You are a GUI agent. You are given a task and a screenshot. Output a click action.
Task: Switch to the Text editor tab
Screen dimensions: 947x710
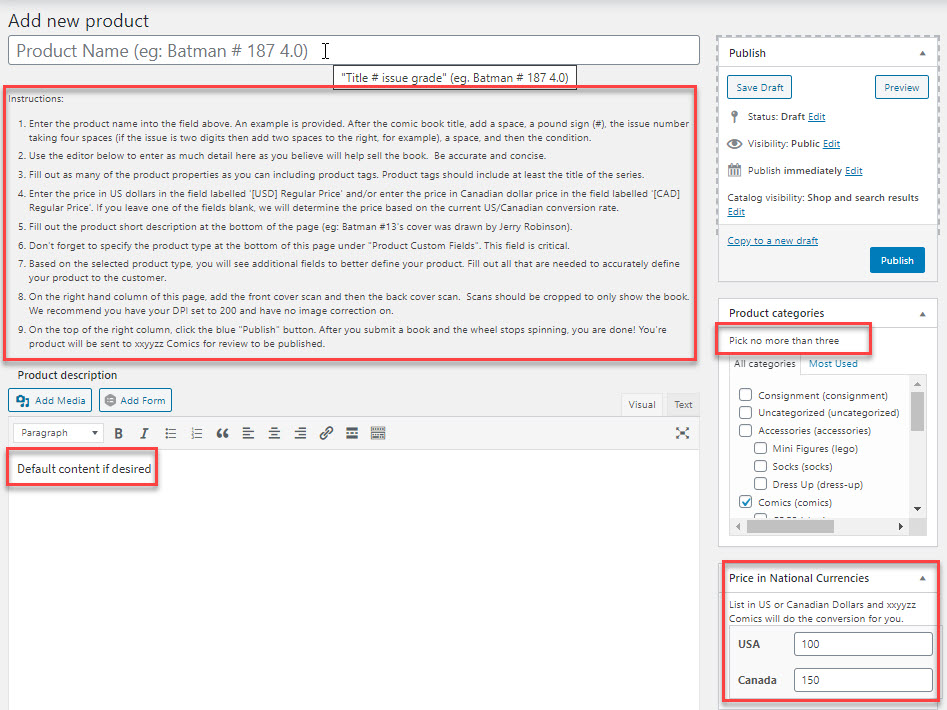[x=682, y=405]
